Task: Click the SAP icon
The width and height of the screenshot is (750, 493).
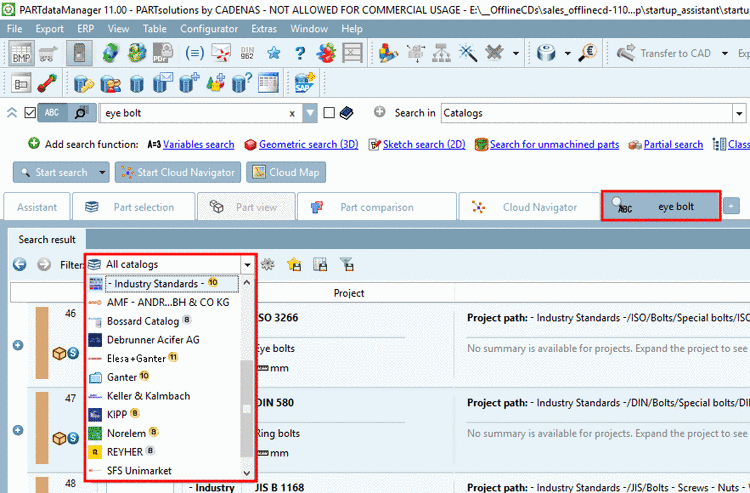Action: click(x=305, y=83)
